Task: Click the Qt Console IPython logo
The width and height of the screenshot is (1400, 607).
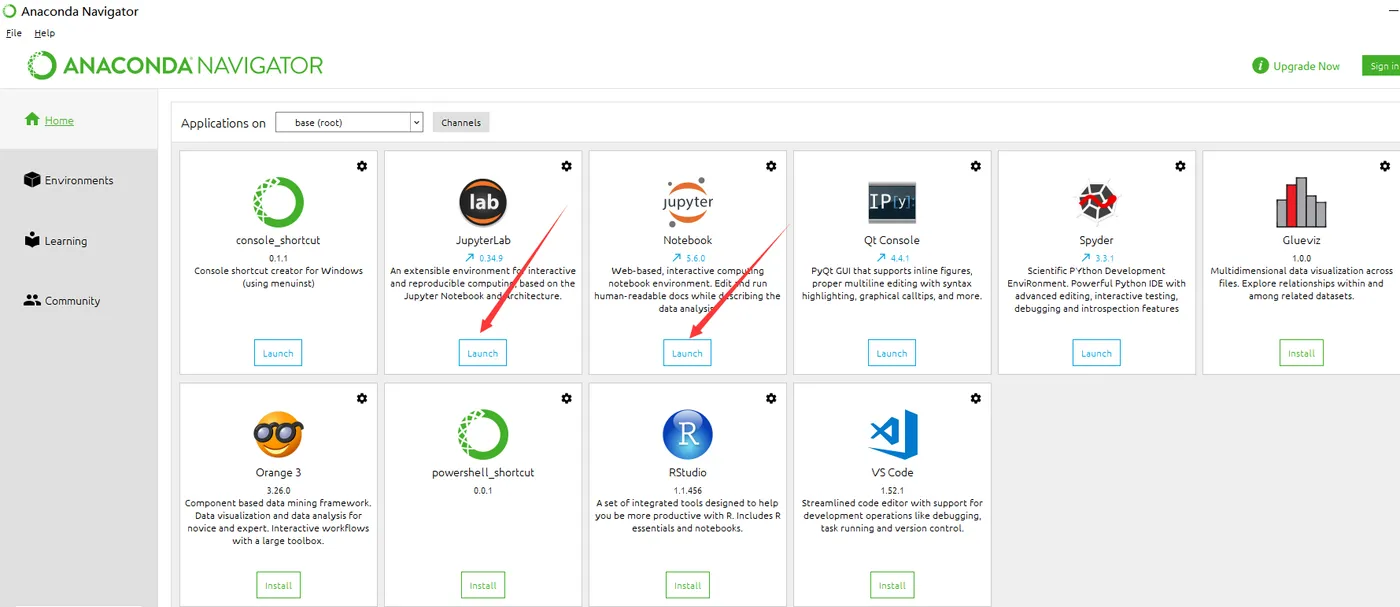Action: click(892, 202)
